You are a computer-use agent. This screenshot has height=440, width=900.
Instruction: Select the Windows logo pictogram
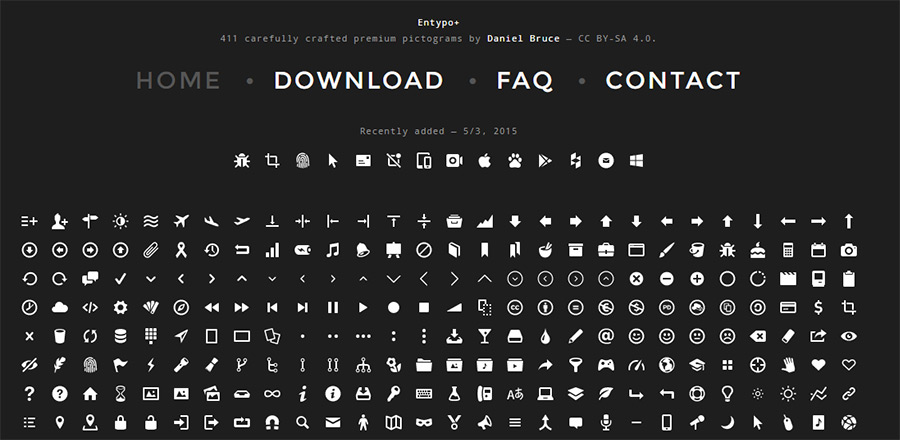coord(636,160)
